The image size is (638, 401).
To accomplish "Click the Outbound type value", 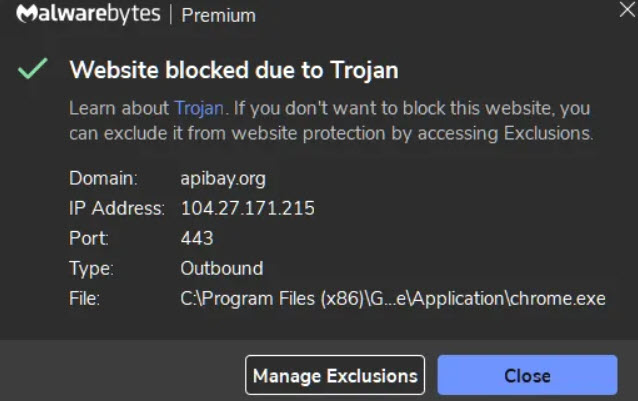I will point(221,268).
